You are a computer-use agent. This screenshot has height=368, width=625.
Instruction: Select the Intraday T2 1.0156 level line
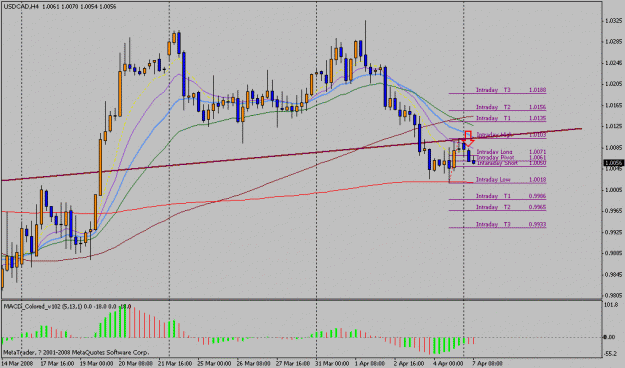(497, 108)
